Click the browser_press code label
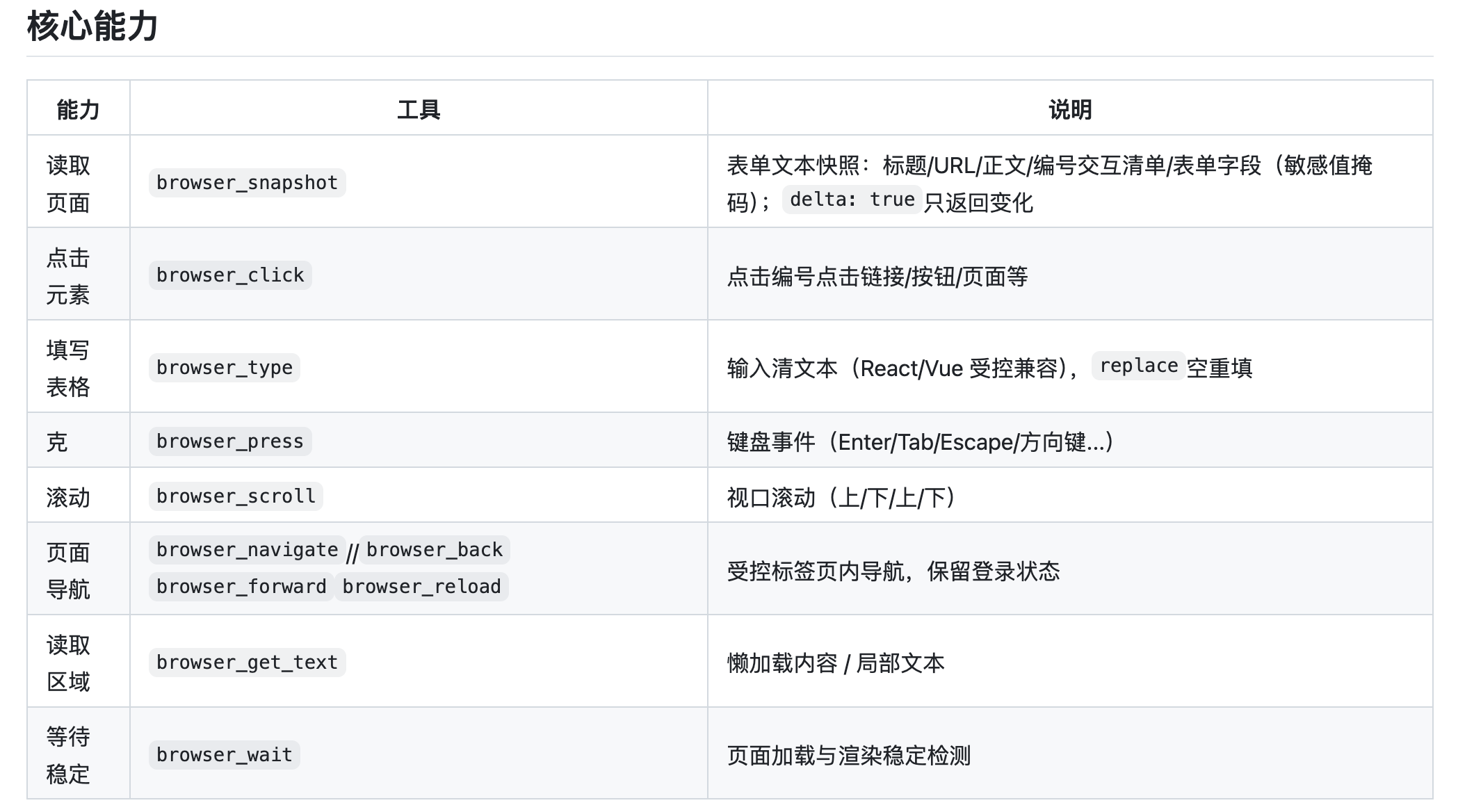1474x812 pixels. tap(230, 441)
